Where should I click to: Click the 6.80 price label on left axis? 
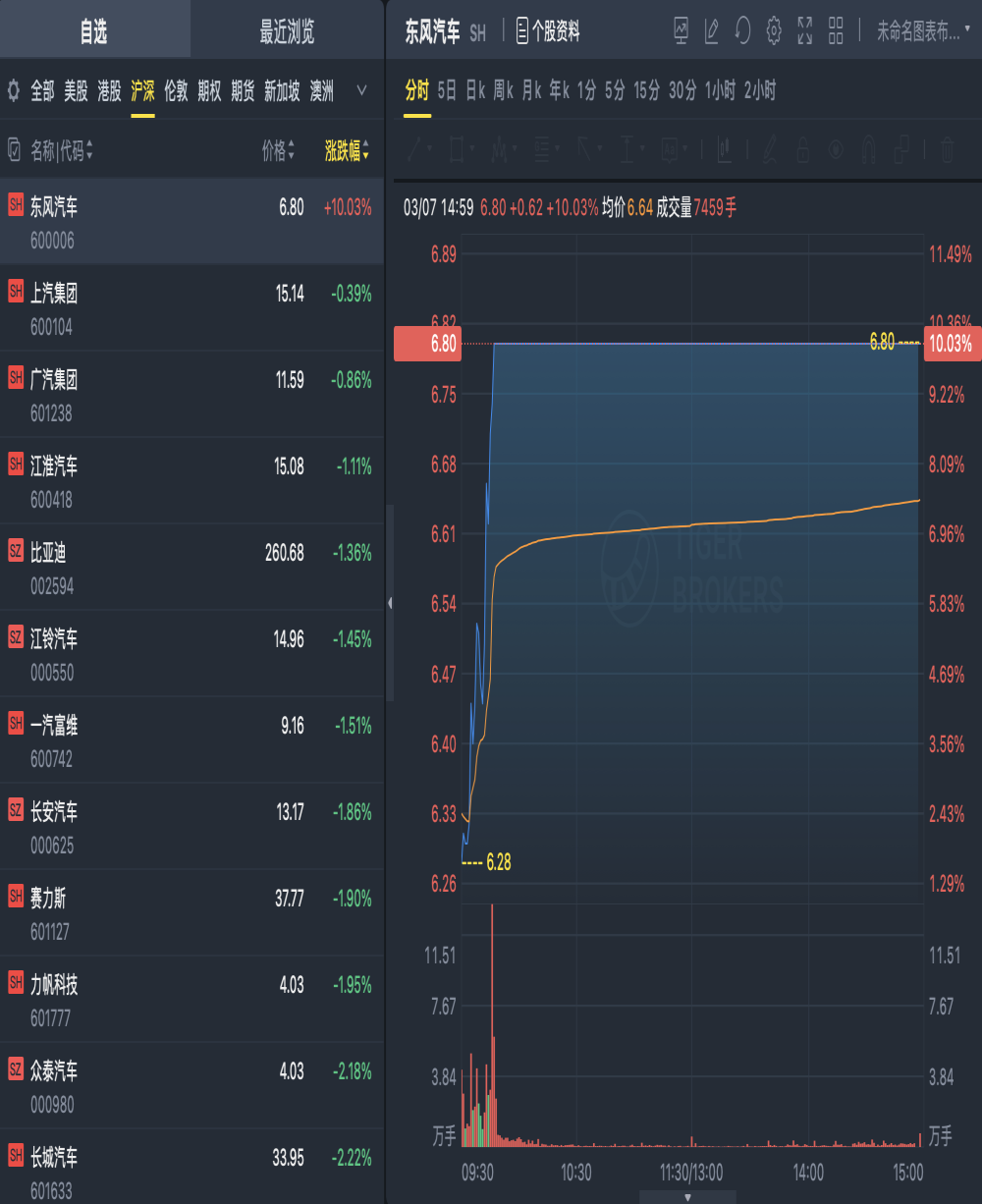pyautogui.click(x=427, y=344)
